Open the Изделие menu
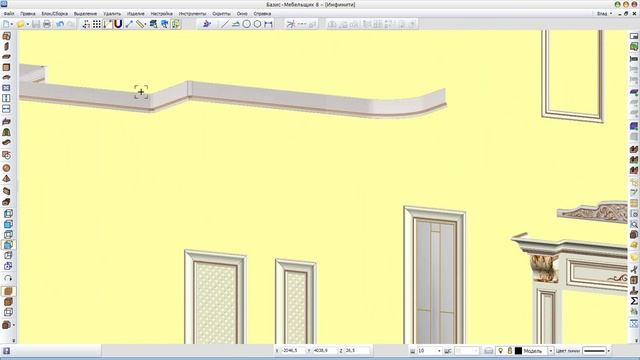The width and height of the screenshot is (640, 360). tap(136, 13)
